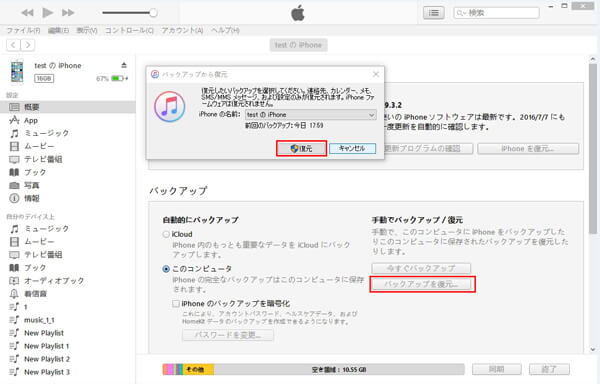
Task: Click the パスワードを変更 button
Action: click(x=228, y=335)
